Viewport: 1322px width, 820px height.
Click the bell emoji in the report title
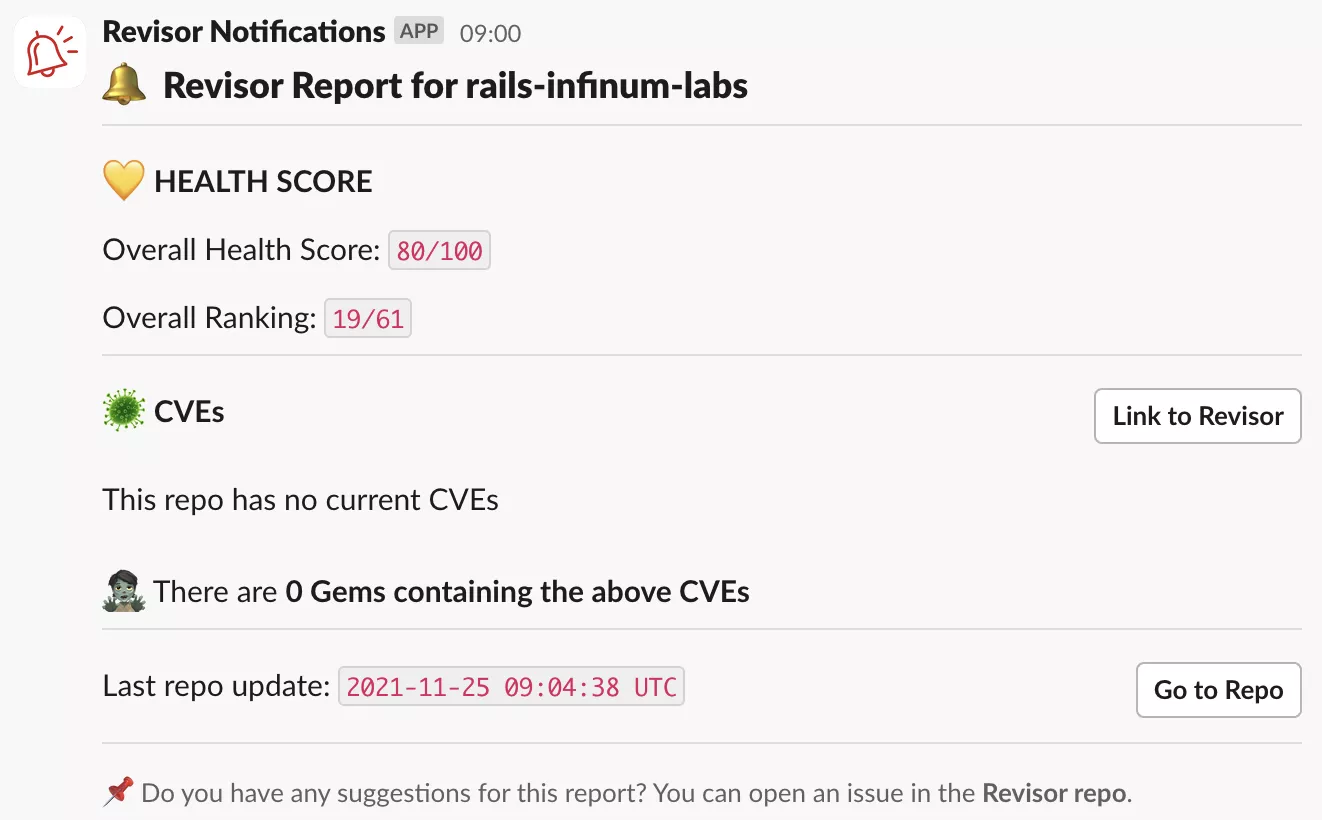[x=124, y=85]
